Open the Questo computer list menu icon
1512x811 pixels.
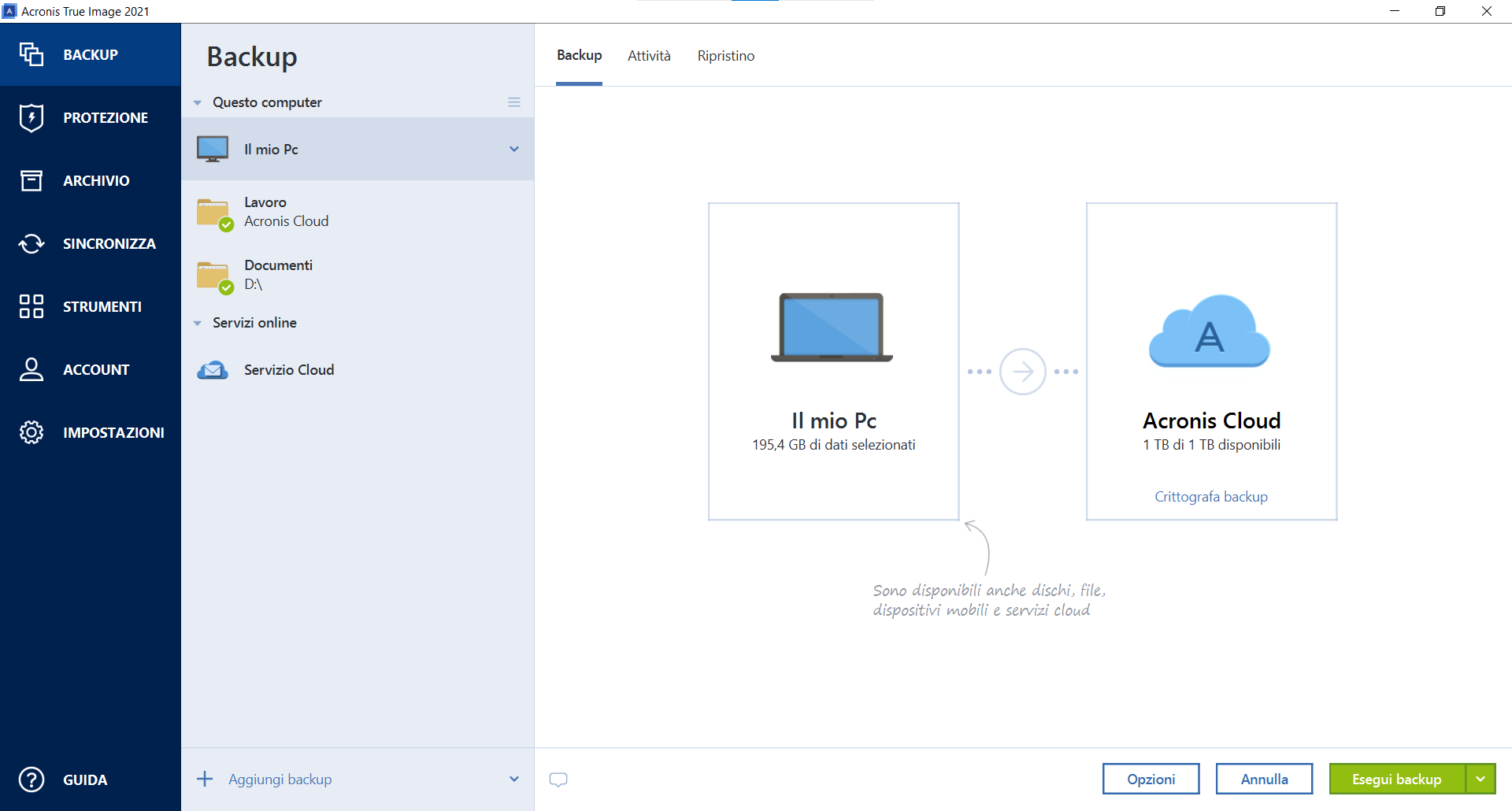click(x=514, y=102)
